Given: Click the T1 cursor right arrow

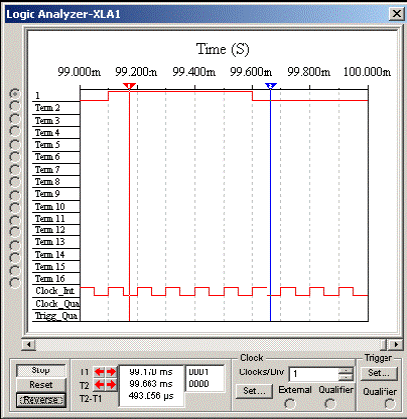Looking at the screenshot, I should (x=111, y=372).
